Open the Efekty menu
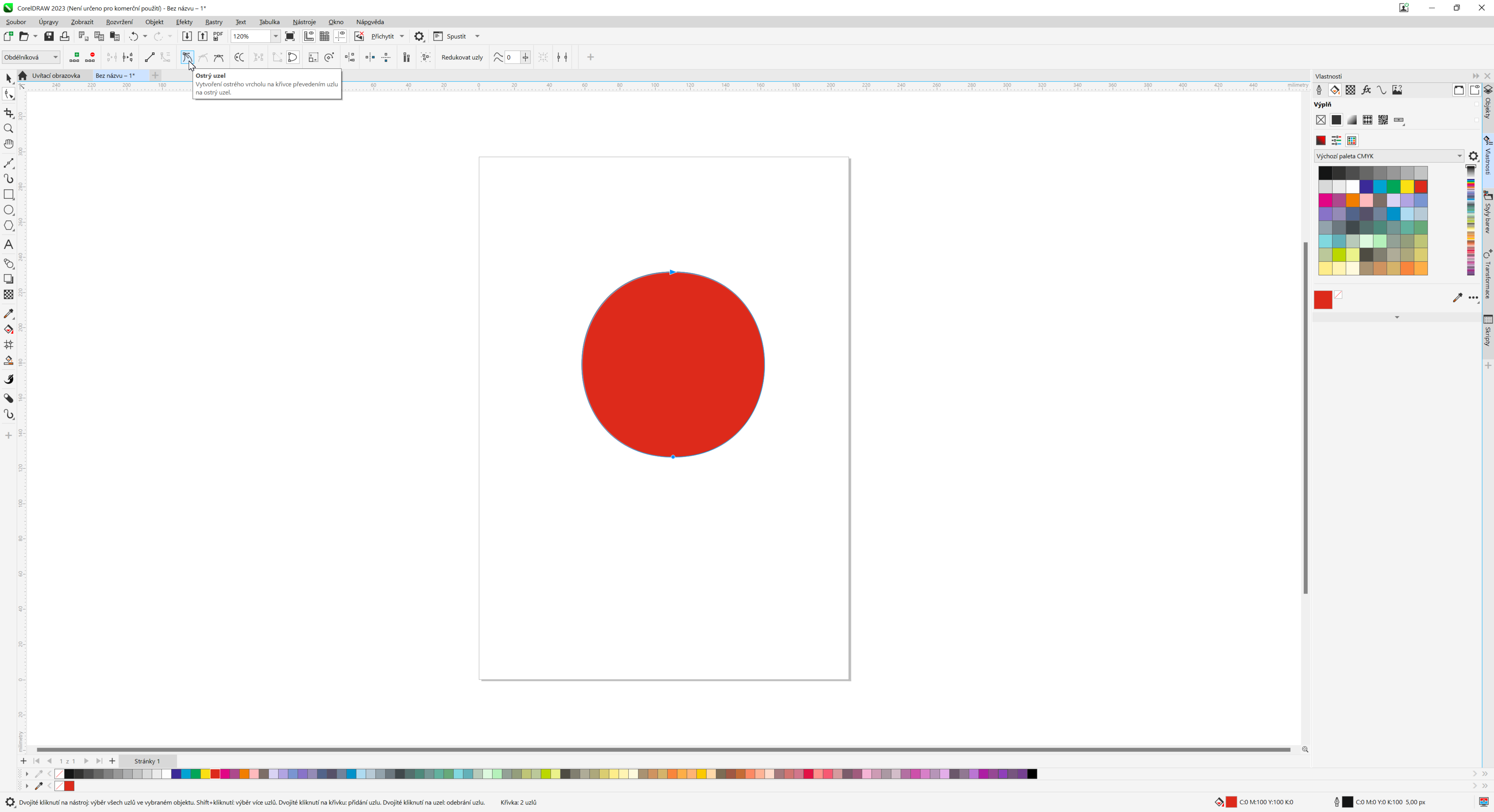 pos(184,22)
